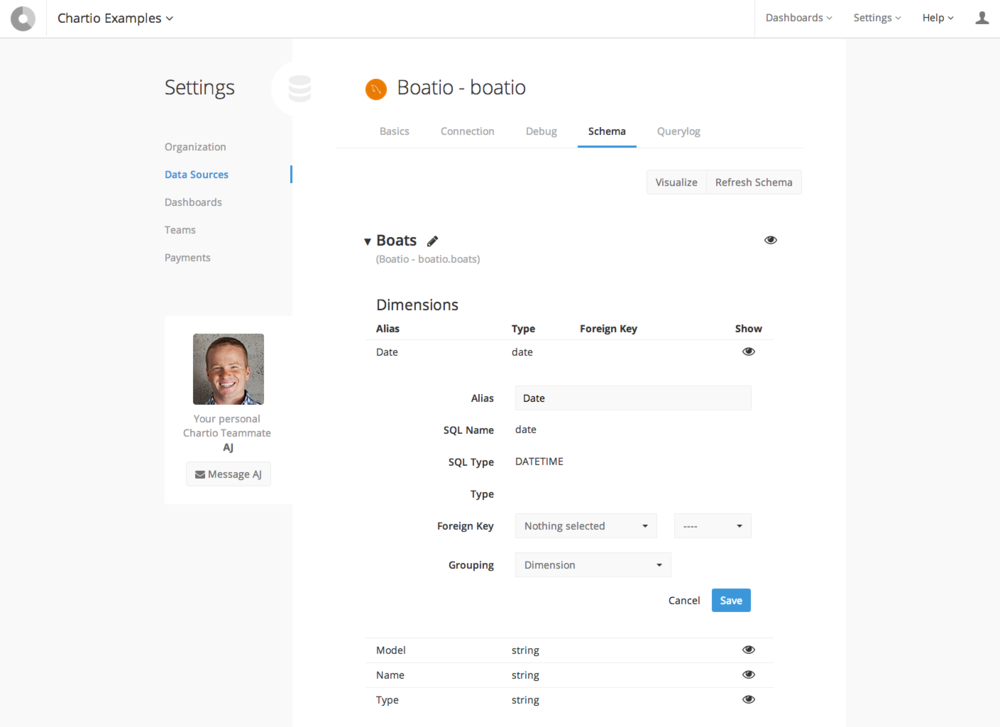
Task: Toggle the eye icon in Model row
Action: [x=749, y=650]
